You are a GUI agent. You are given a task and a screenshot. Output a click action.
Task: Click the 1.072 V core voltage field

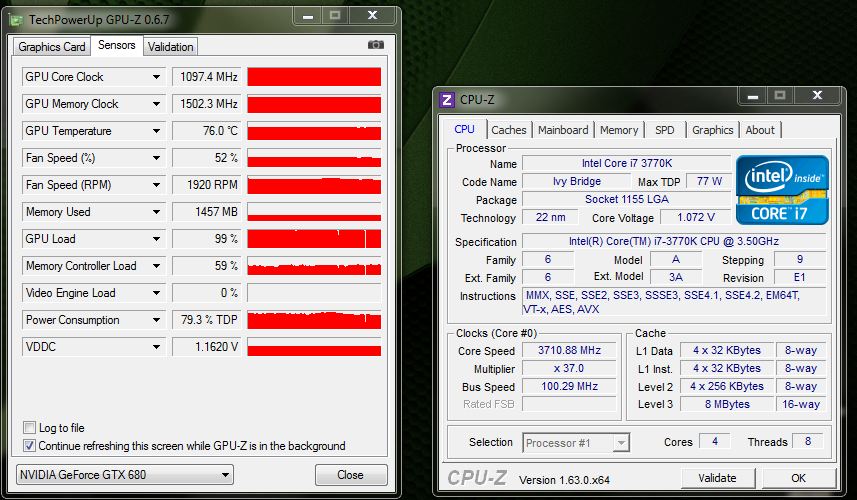[695, 217]
